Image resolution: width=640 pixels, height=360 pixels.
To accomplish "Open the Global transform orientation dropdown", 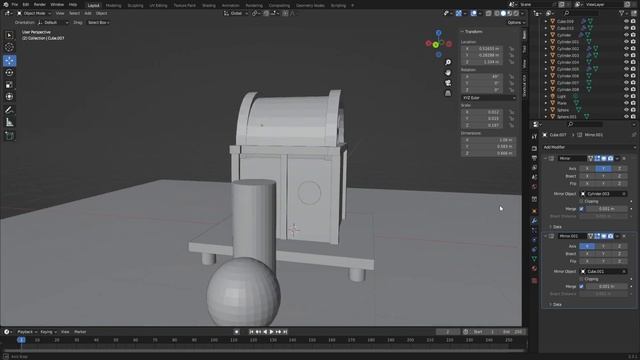I will [235, 13].
